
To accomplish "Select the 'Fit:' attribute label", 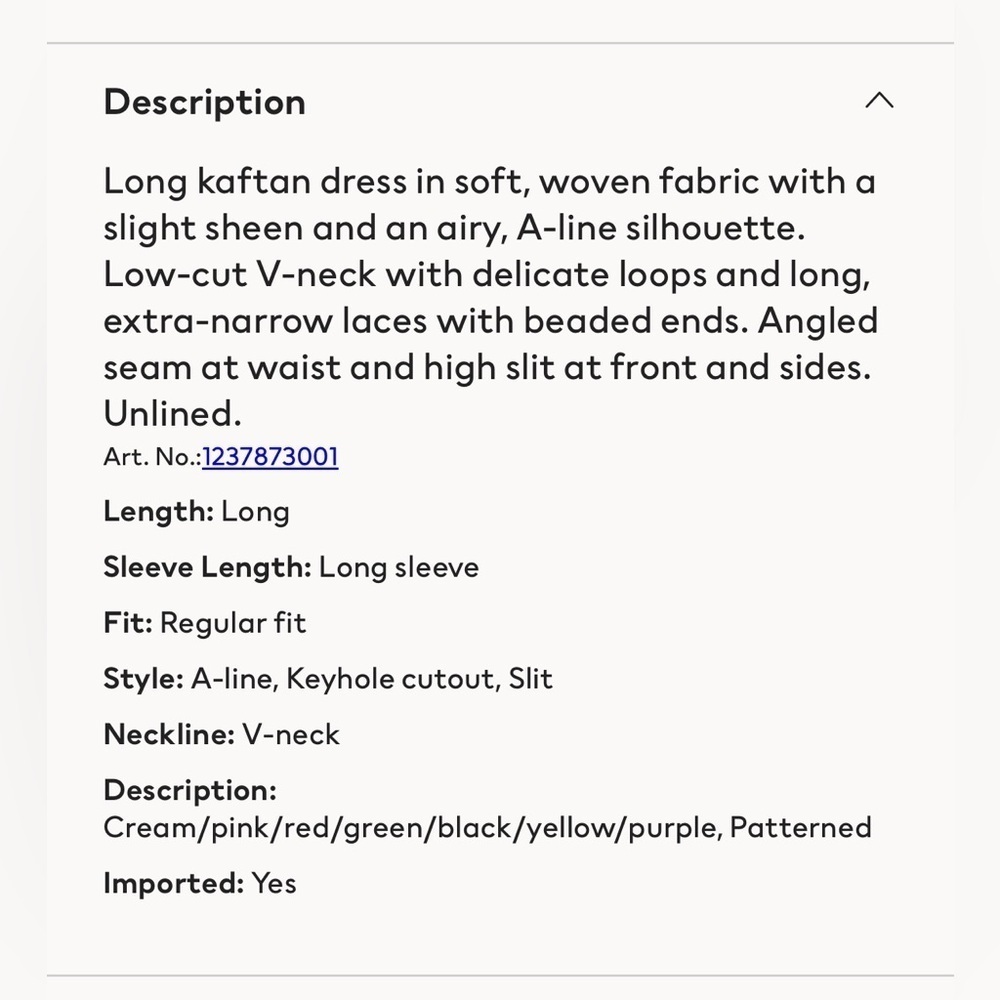I will (128, 622).
